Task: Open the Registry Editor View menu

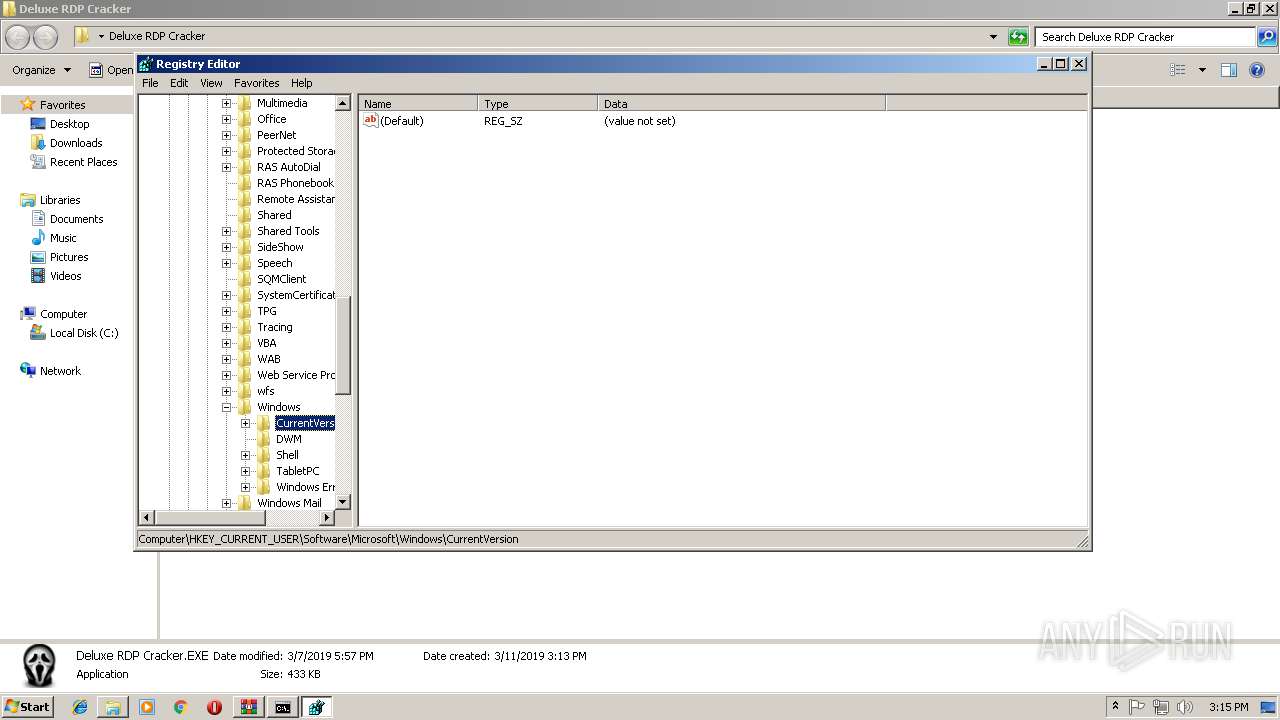Action: point(211,83)
